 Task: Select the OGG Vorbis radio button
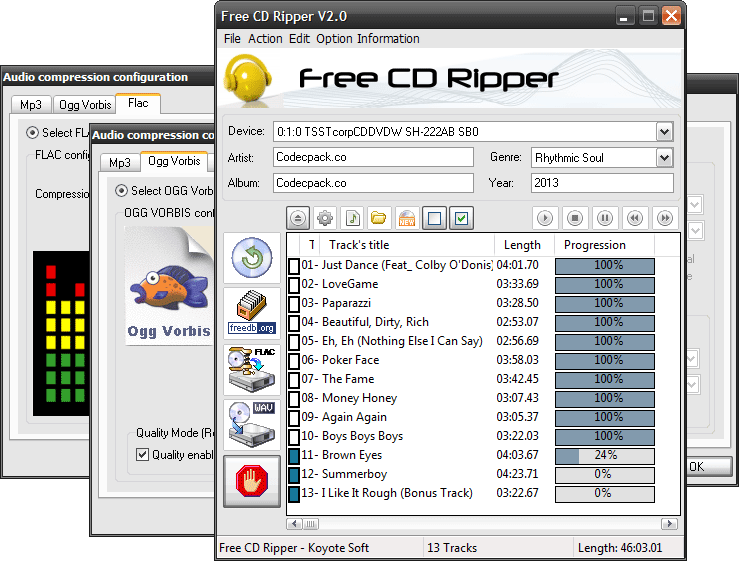point(121,191)
